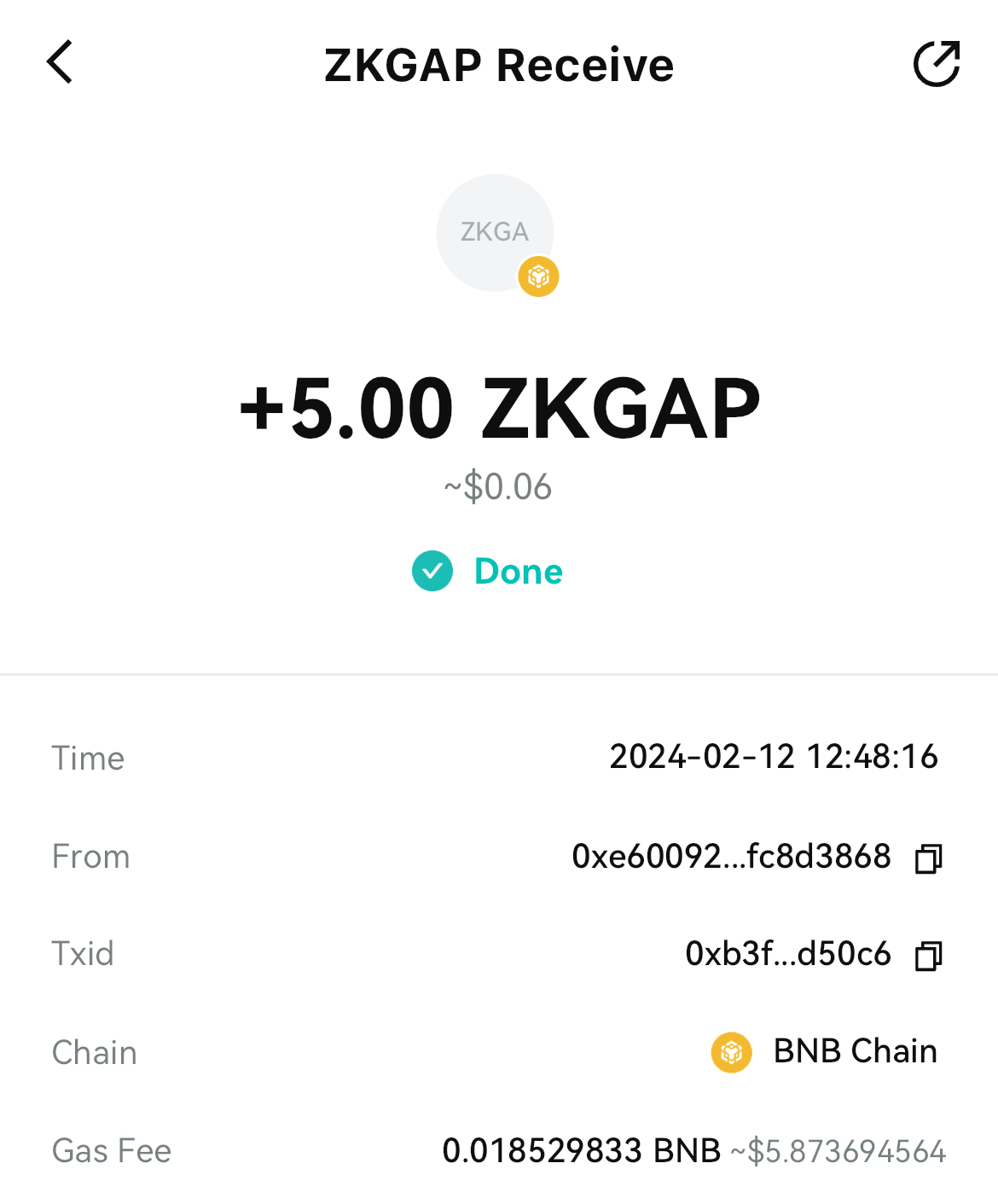Viewport: 998px width, 1204px height.
Task: Go back with the left arrow icon
Action: 60,62
